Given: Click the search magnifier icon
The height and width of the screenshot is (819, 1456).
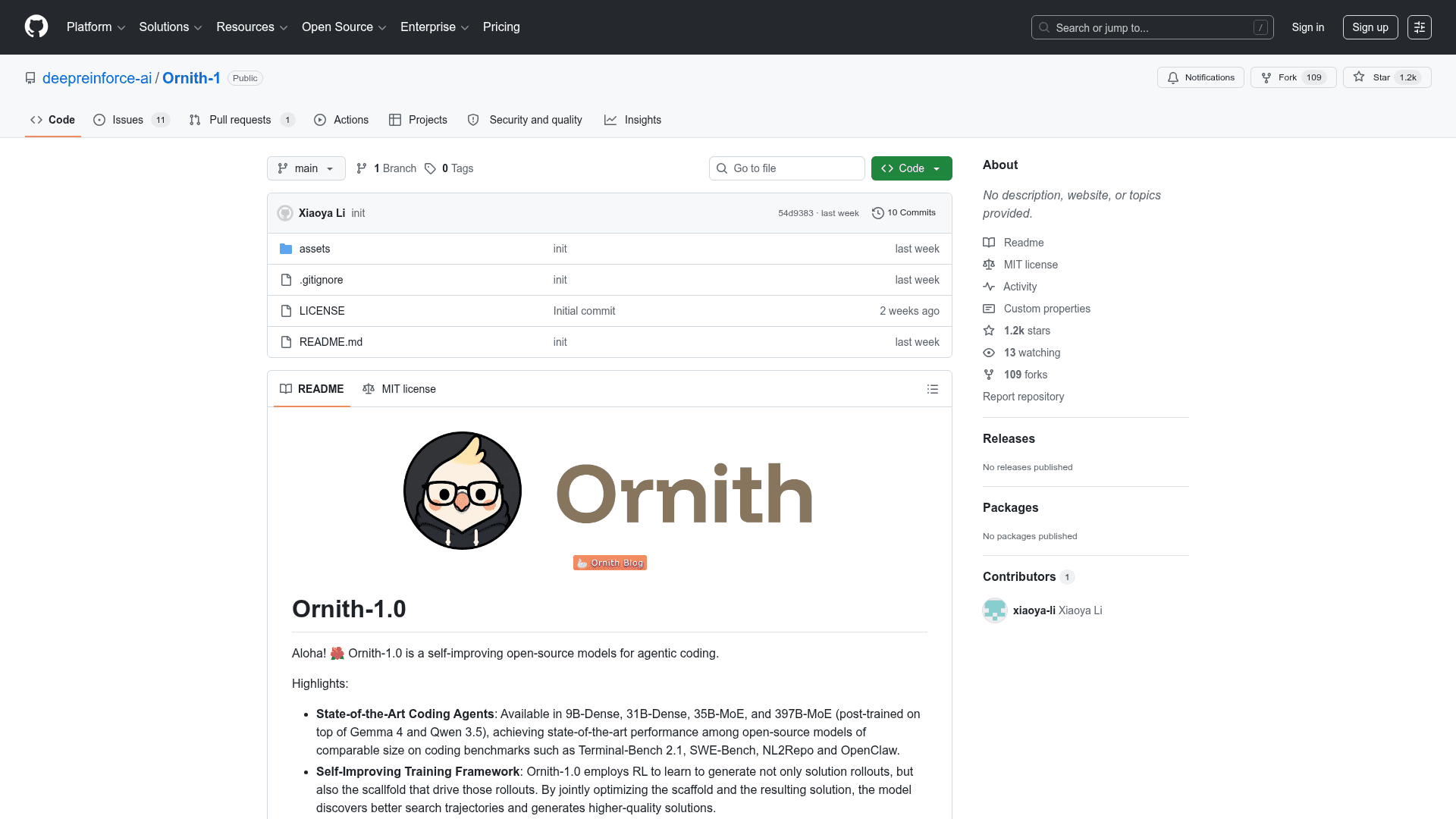Looking at the screenshot, I should coord(1044,27).
